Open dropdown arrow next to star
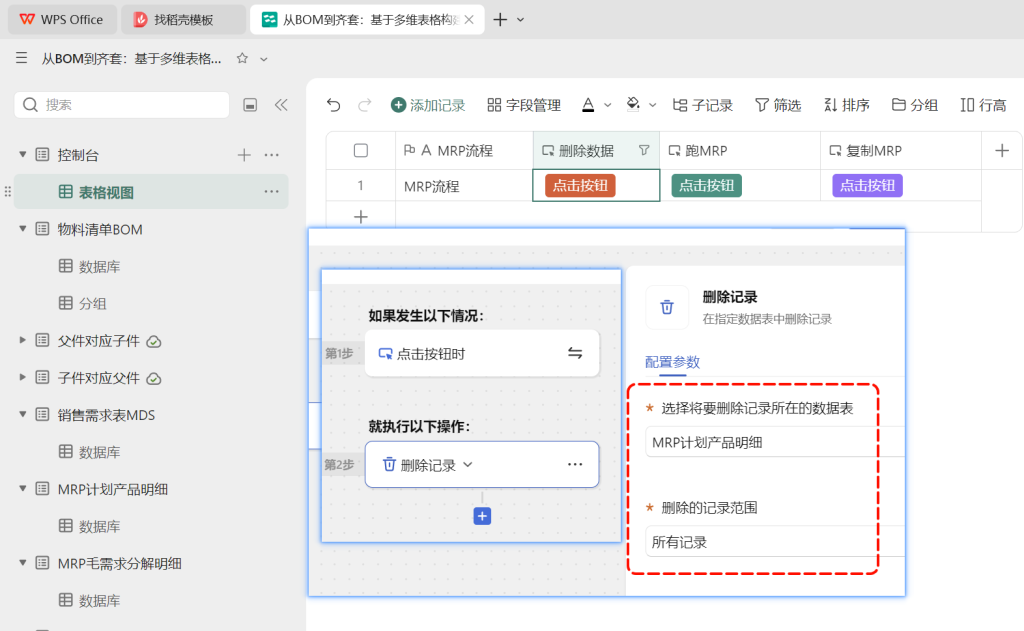Screen dimensions: 1024x631 click(x=264, y=59)
